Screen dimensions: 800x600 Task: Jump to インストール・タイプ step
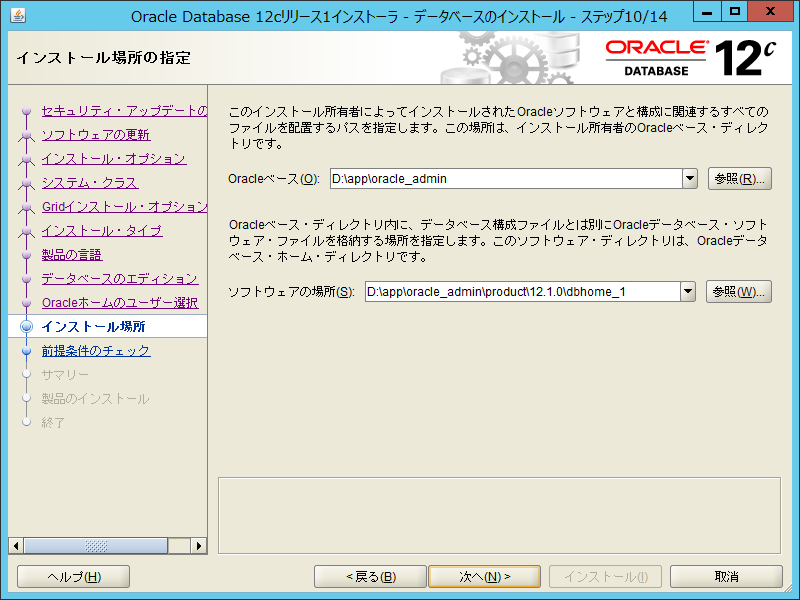click(101, 231)
